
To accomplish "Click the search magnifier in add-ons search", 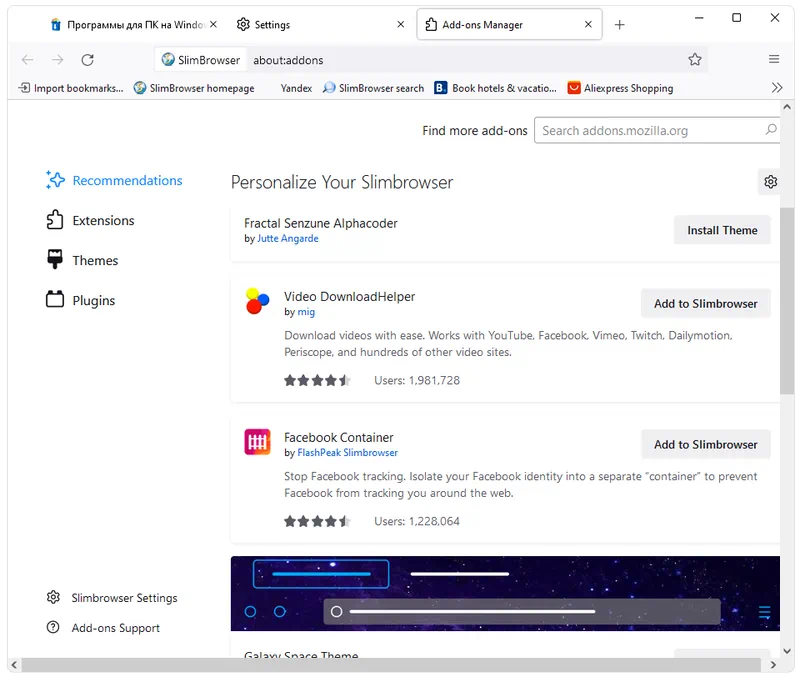I will [x=770, y=130].
